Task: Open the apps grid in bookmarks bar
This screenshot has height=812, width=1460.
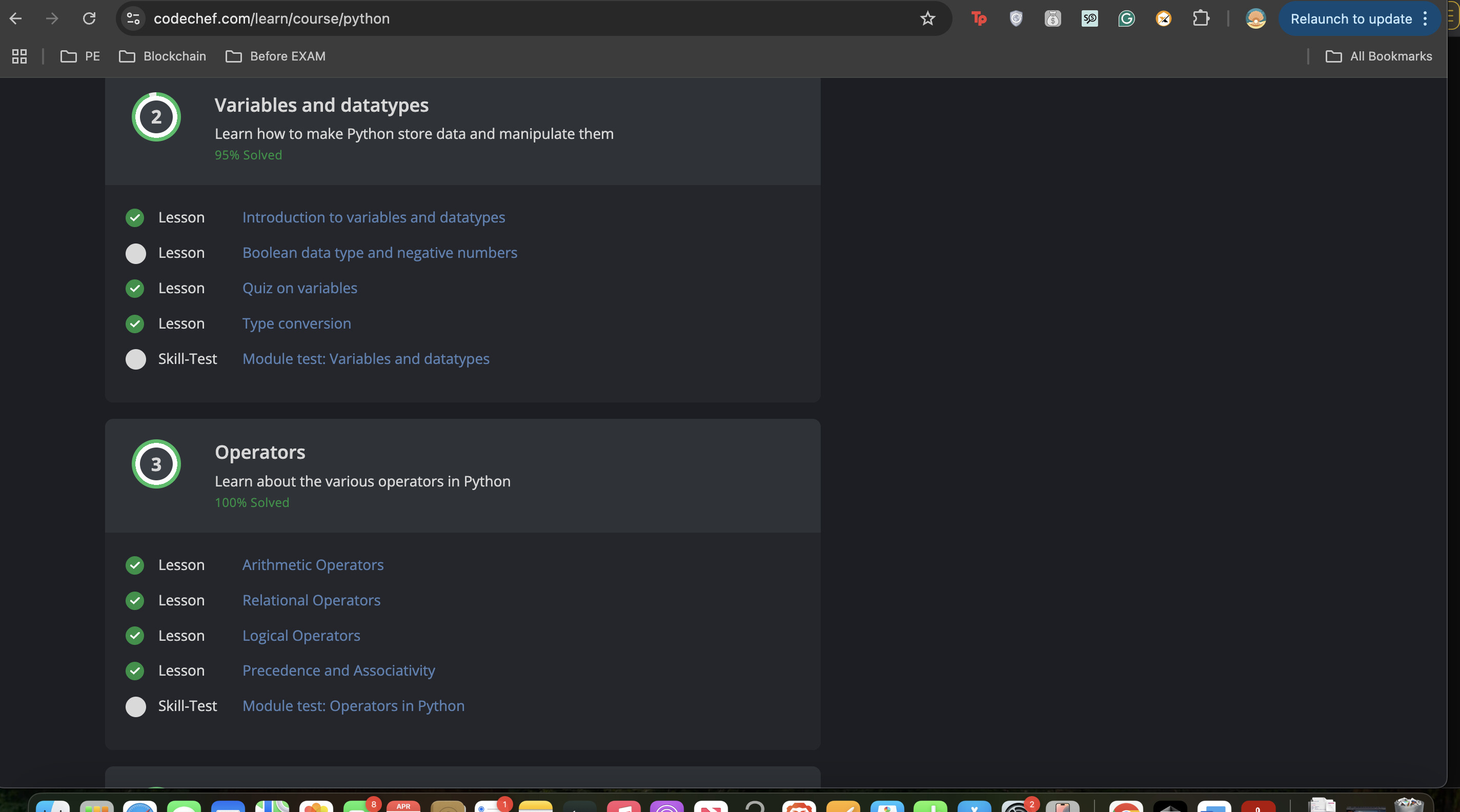Action: (x=19, y=56)
